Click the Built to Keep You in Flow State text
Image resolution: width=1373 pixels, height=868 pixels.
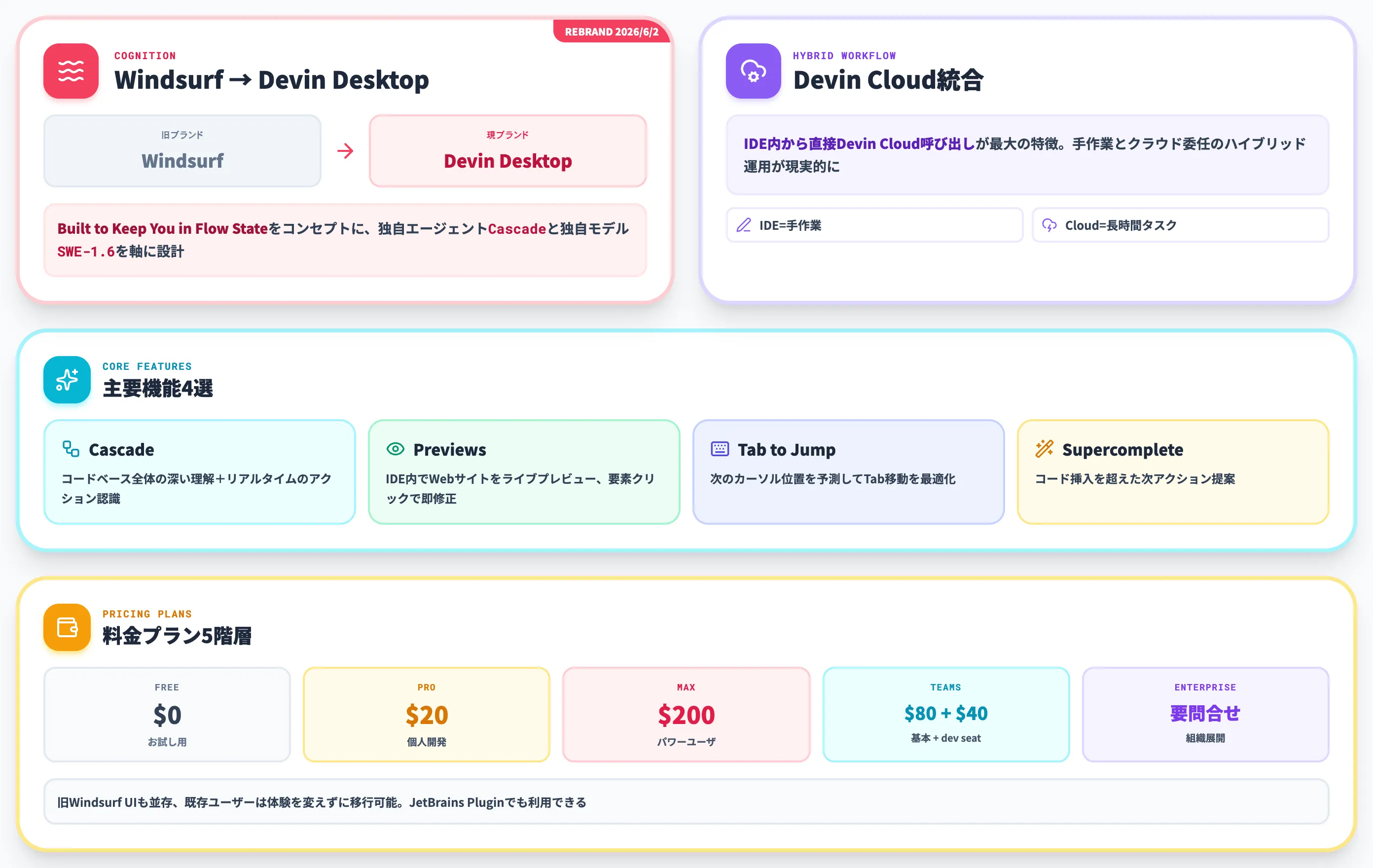[x=163, y=229]
